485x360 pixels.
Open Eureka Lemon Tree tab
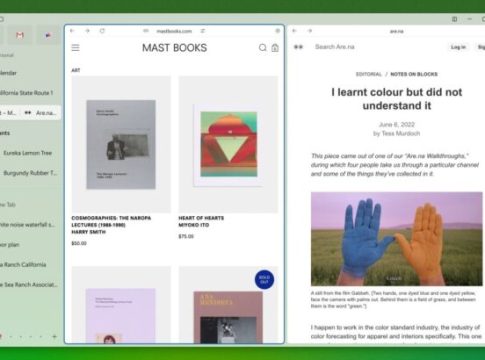click(29, 153)
